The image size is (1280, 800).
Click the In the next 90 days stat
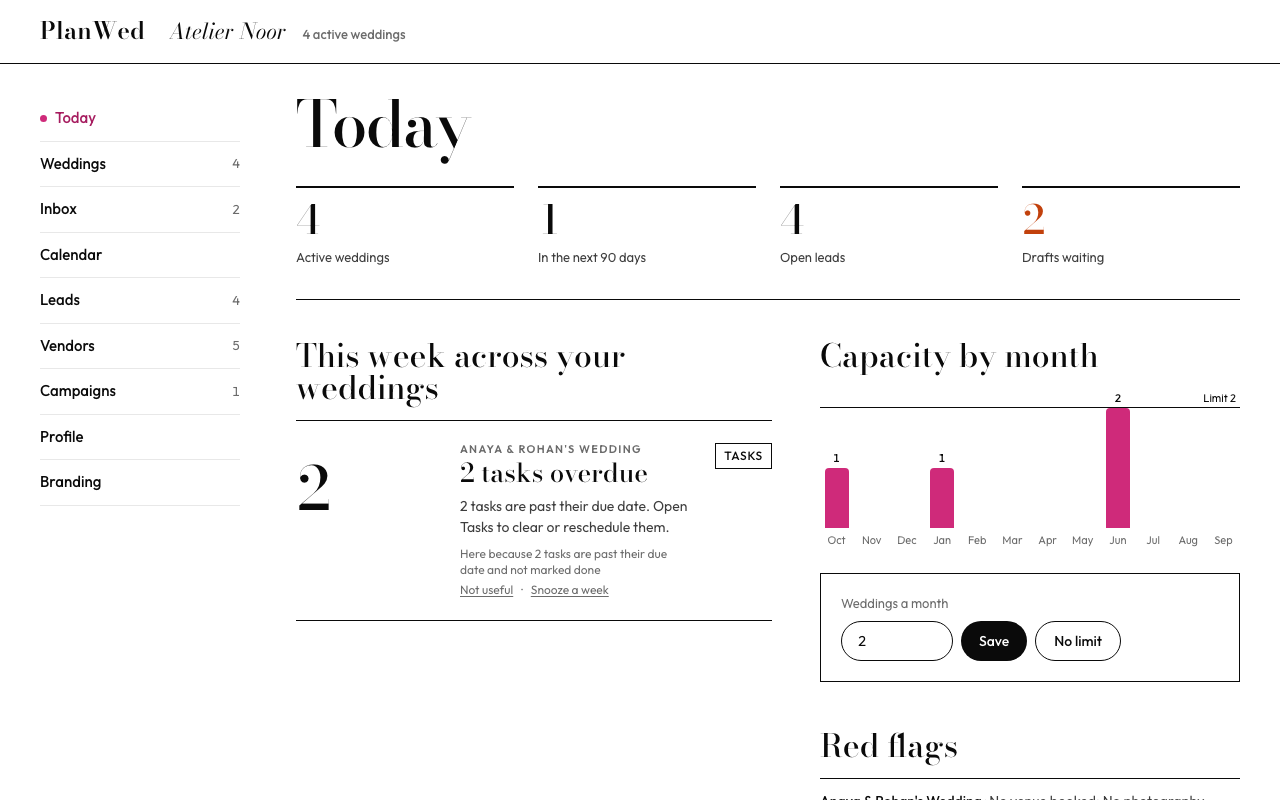coord(647,227)
